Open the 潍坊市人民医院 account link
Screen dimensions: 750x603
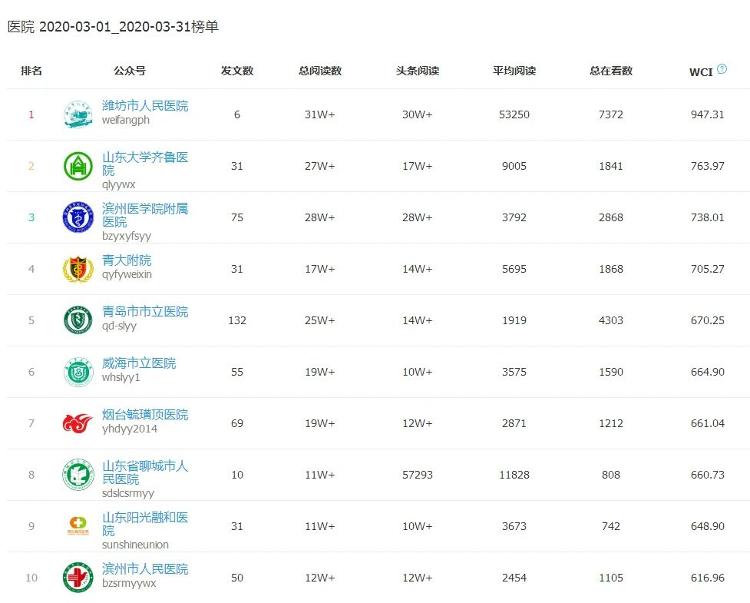pos(145,106)
